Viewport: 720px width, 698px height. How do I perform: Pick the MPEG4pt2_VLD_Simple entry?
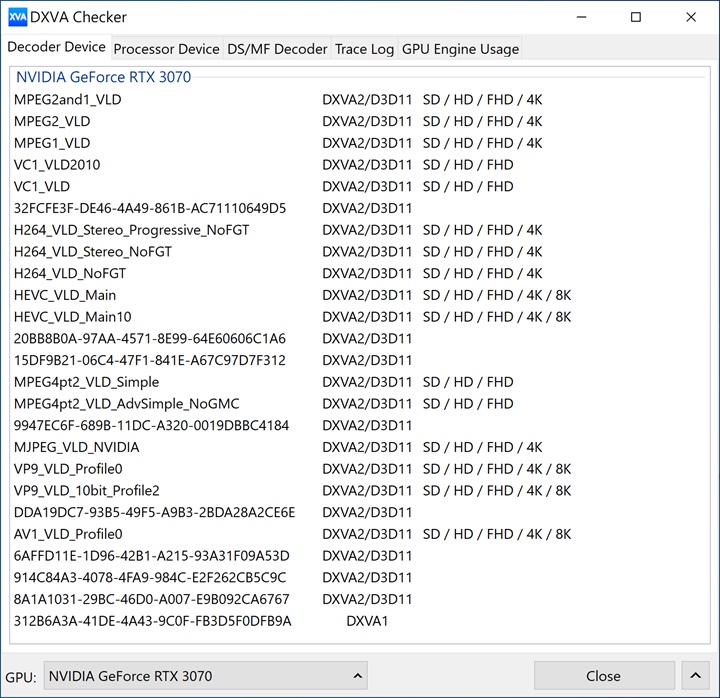[x=86, y=382]
